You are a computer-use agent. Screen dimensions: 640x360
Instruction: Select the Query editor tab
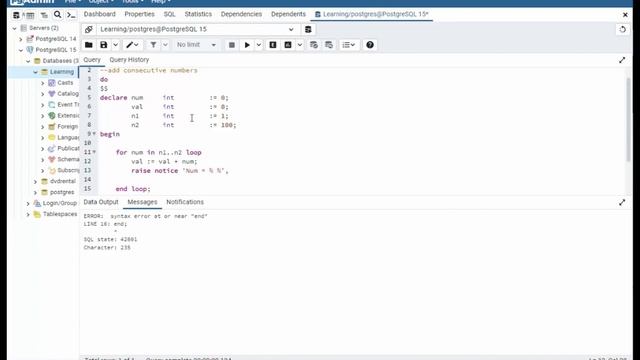click(x=92, y=60)
